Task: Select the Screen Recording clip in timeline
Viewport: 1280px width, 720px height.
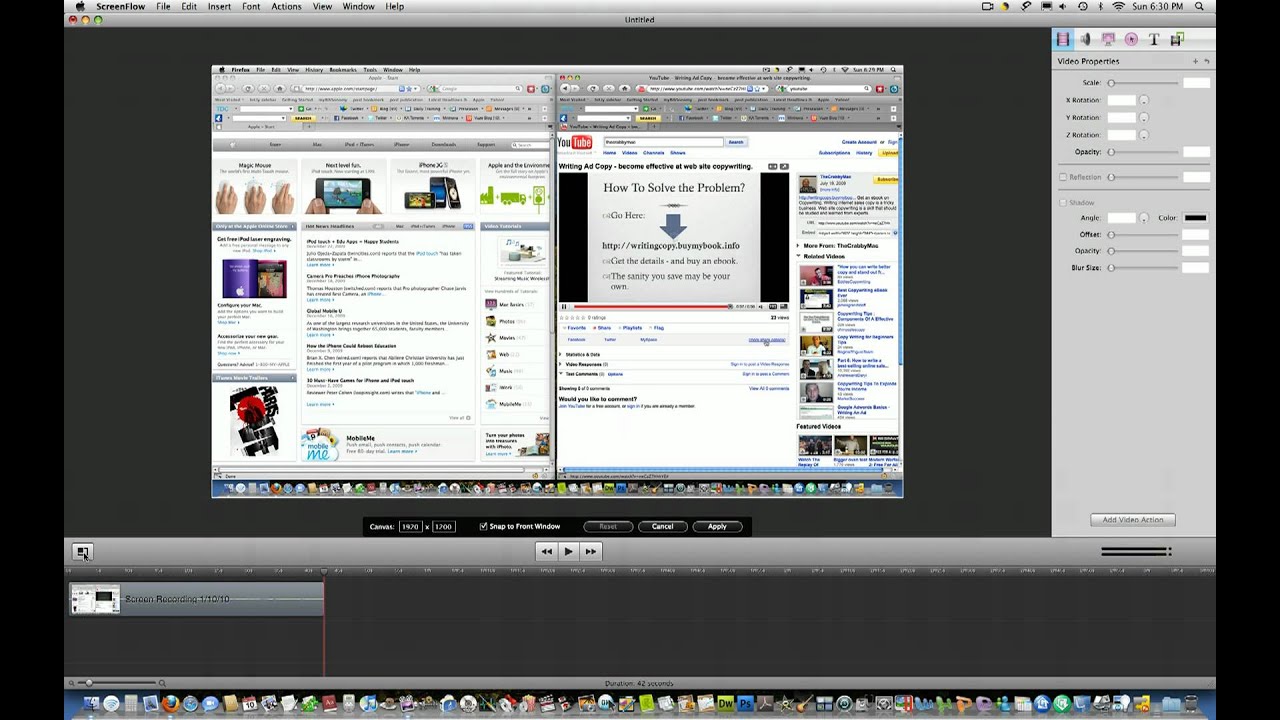Action: click(196, 599)
